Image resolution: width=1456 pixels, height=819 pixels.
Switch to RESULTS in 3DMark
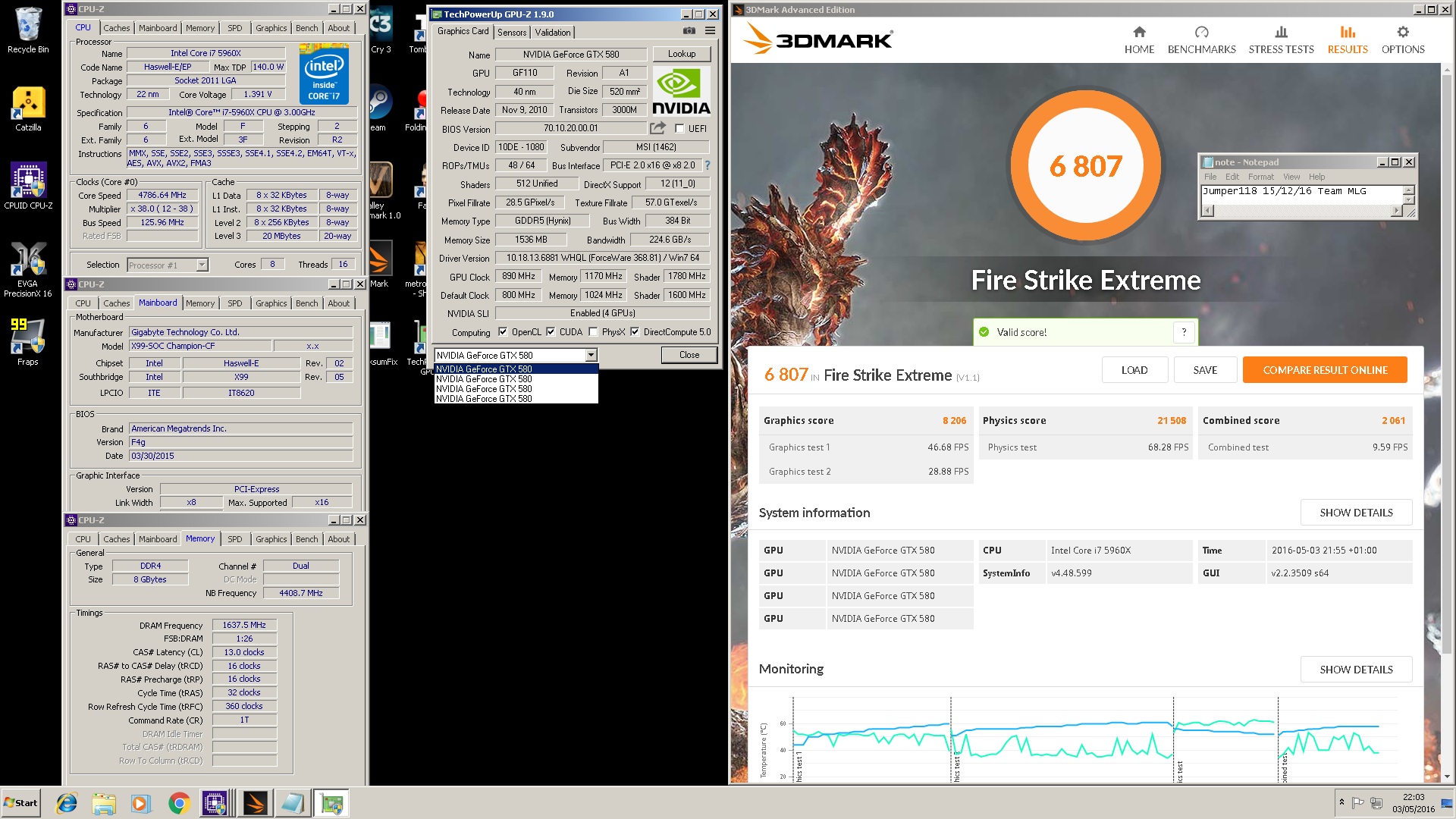click(1348, 40)
